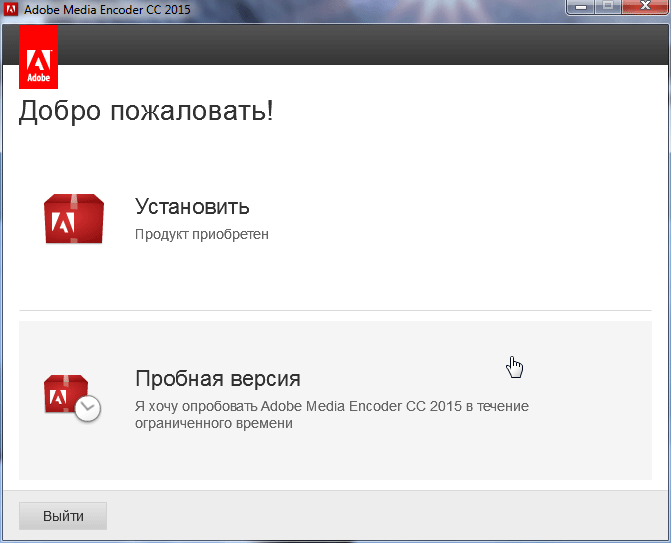Click the package-with-clock trial icon
Viewport: 671px width, 543px height.
pyautogui.click(x=72, y=398)
